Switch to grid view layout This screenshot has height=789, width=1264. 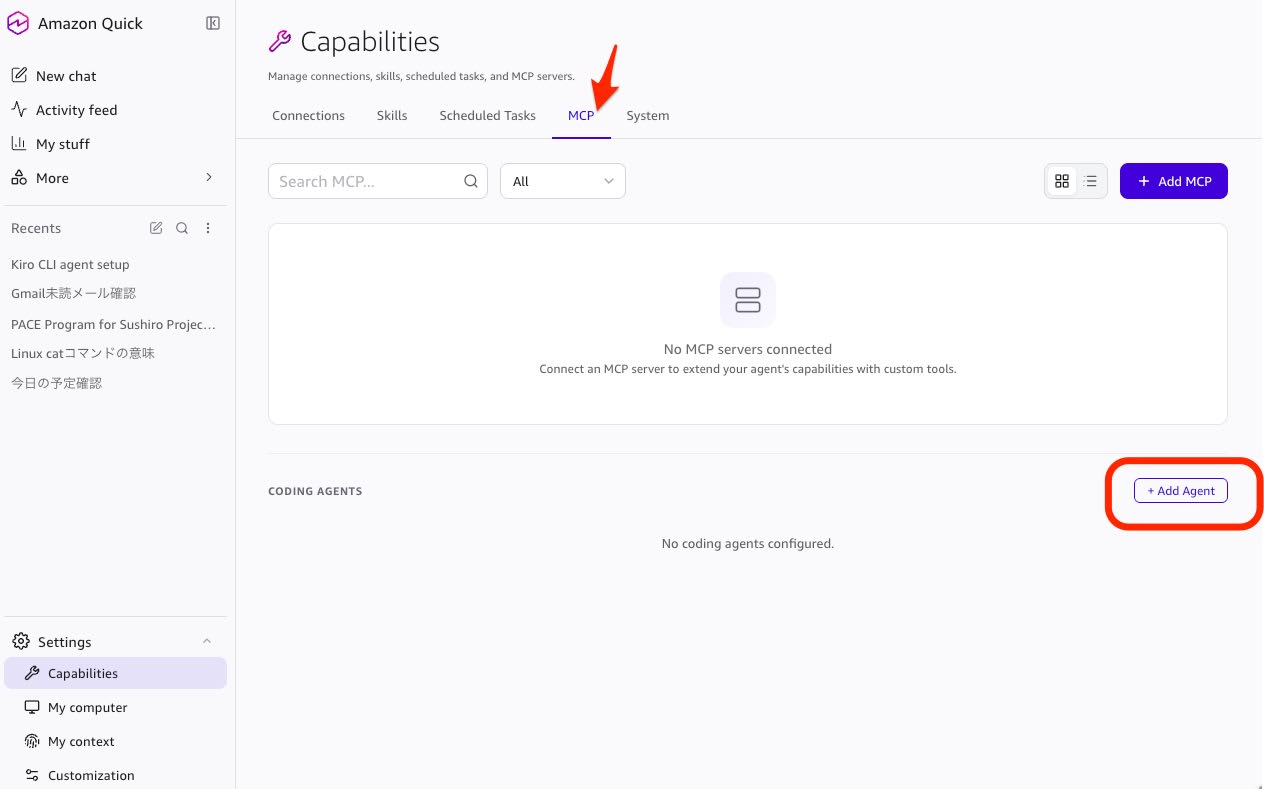[1062, 181]
